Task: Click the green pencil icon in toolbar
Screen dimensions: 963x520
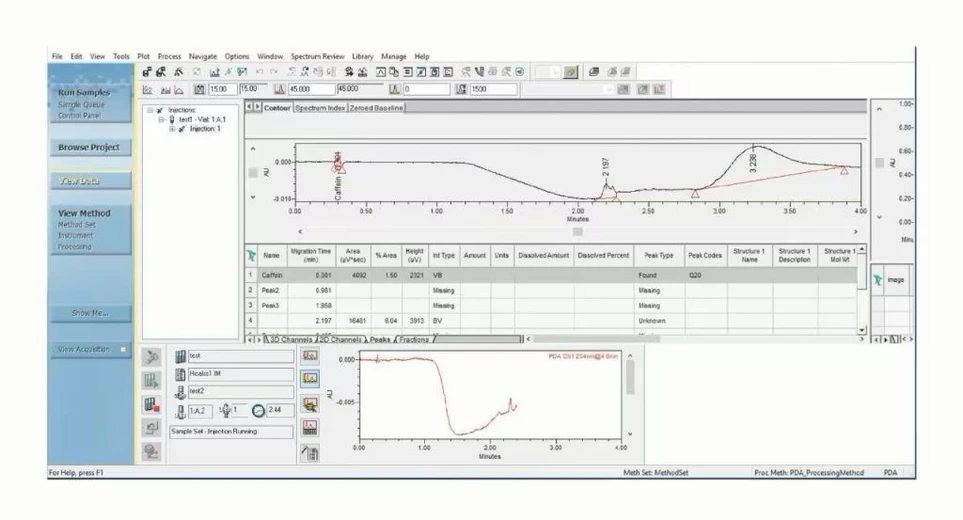Action: (x=571, y=72)
